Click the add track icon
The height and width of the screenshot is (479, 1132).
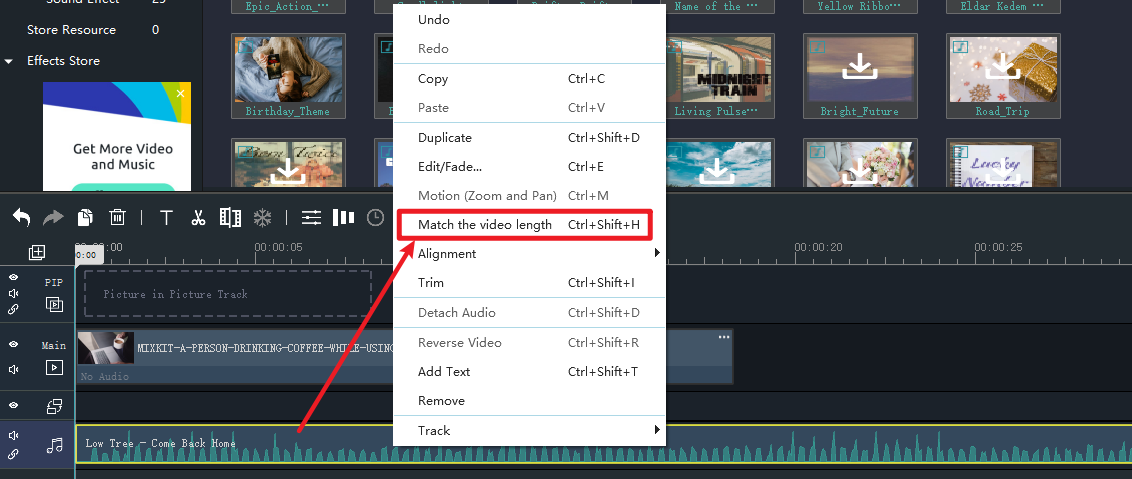click(x=37, y=252)
